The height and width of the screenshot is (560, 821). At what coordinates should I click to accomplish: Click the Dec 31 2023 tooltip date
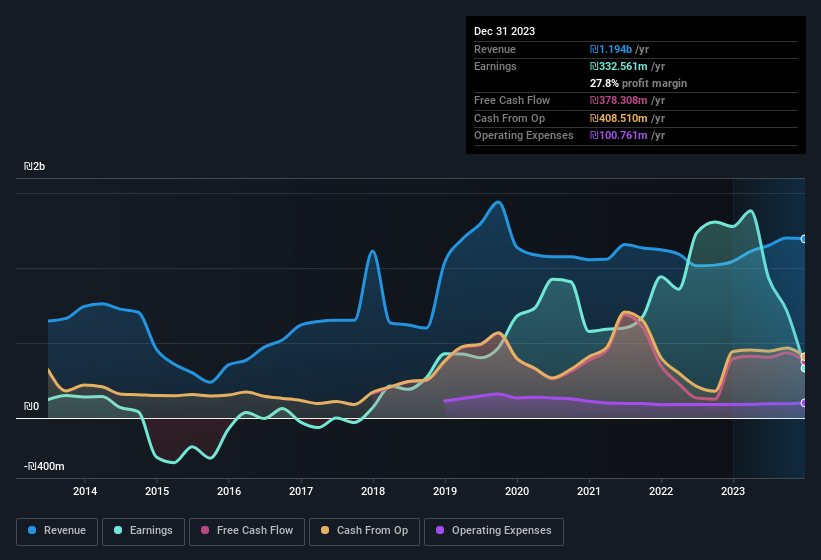pyautogui.click(x=504, y=31)
